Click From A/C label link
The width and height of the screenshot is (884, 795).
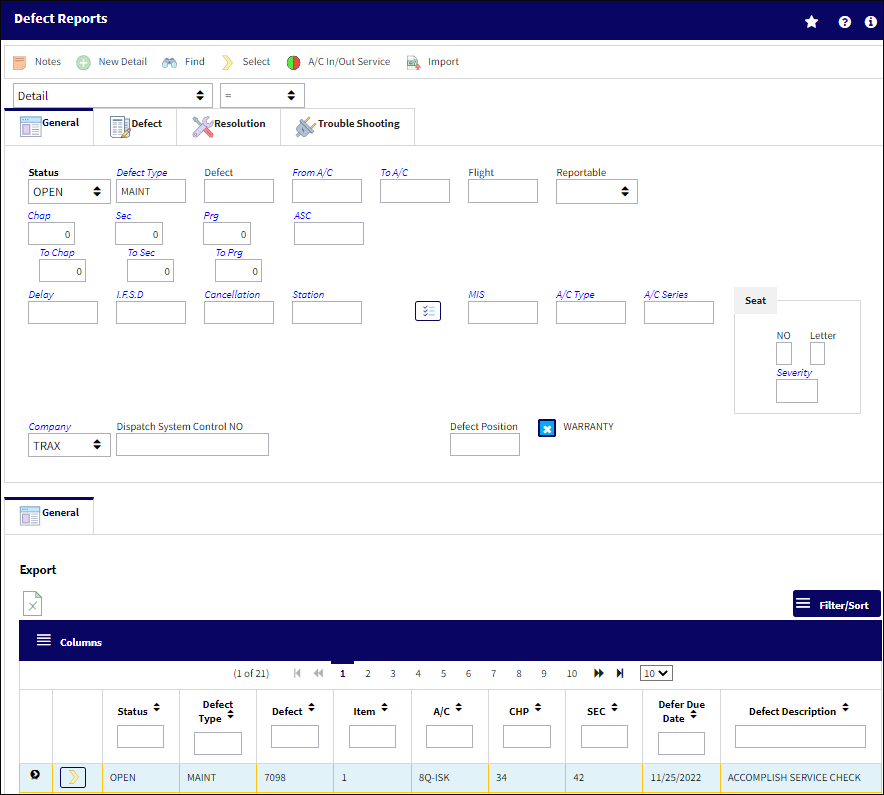tap(312, 173)
